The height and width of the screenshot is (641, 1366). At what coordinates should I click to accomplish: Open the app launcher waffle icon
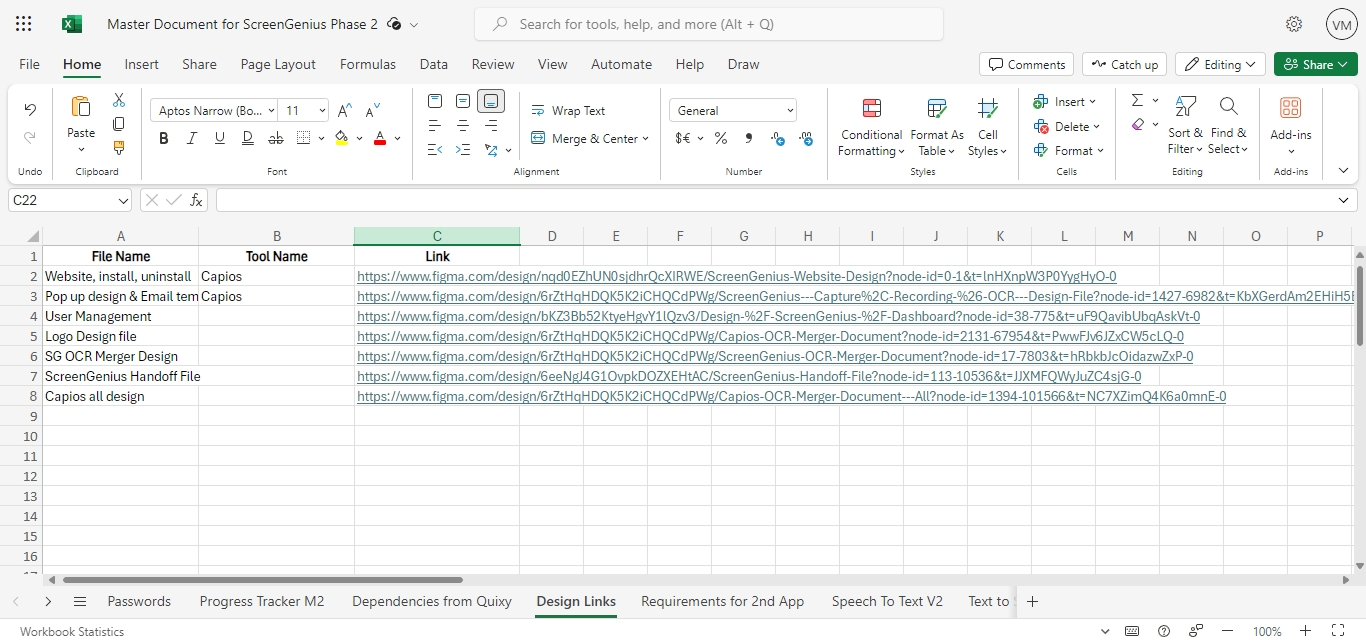click(x=24, y=24)
